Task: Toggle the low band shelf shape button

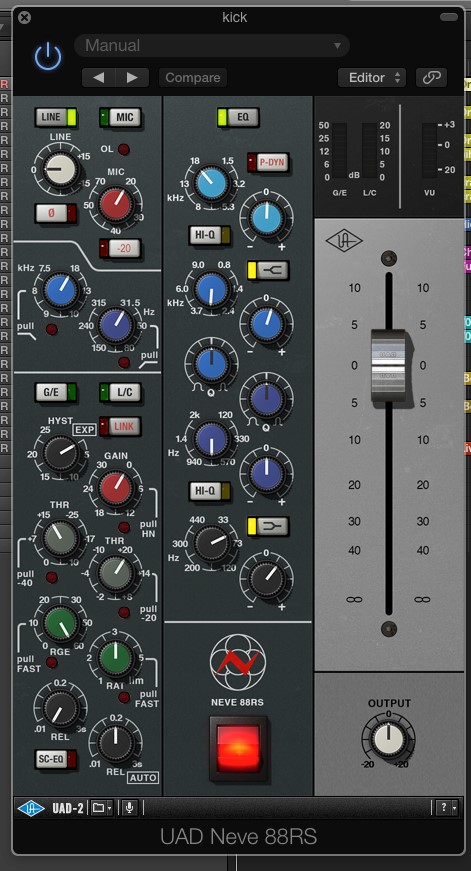Action: [268, 525]
